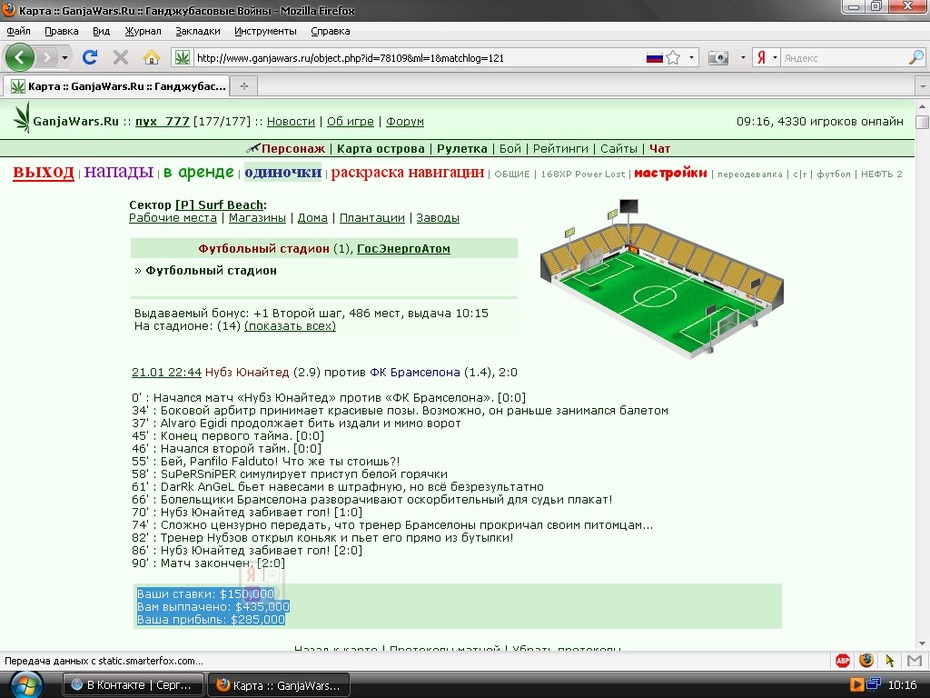Click the magnifier search icon

[x=916, y=58]
